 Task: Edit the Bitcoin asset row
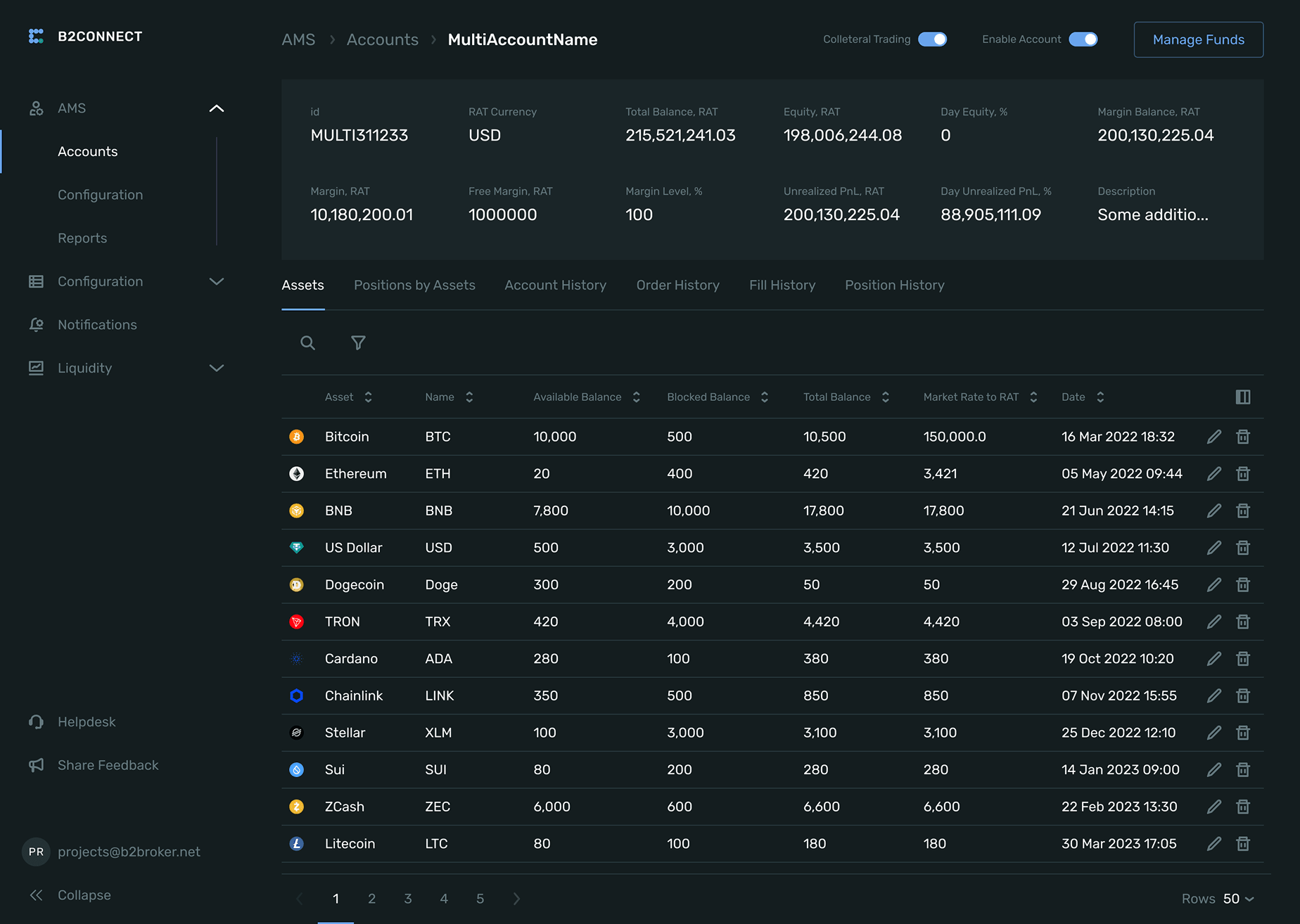click(x=1213, y=437)
